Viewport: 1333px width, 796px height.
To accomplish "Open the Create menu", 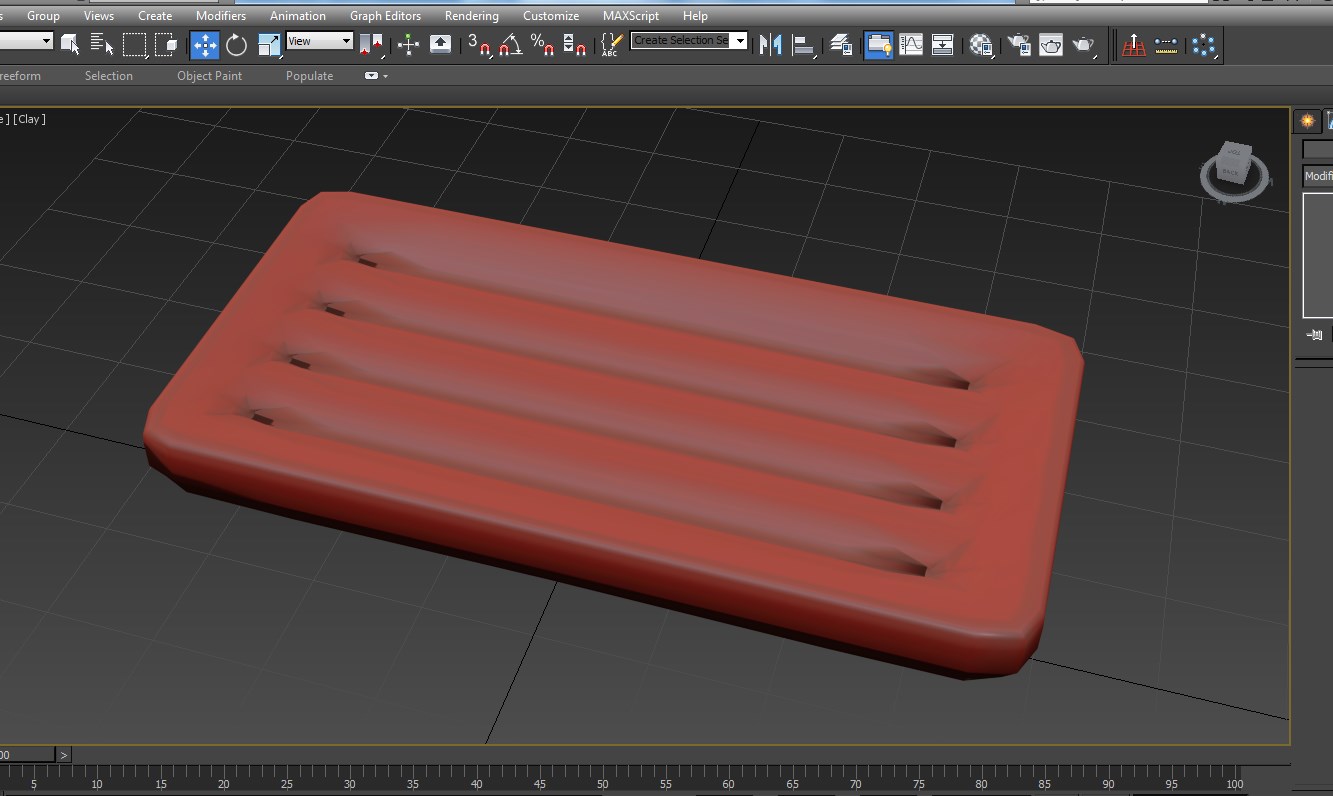I will click(155, 16).
